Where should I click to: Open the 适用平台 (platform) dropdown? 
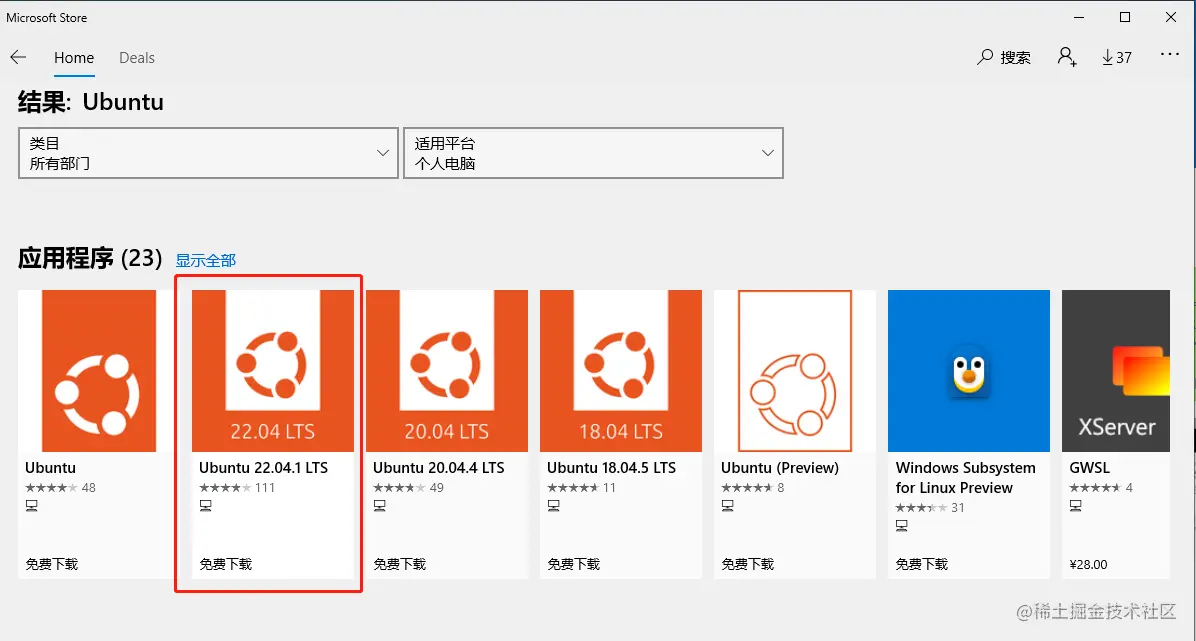594,152
